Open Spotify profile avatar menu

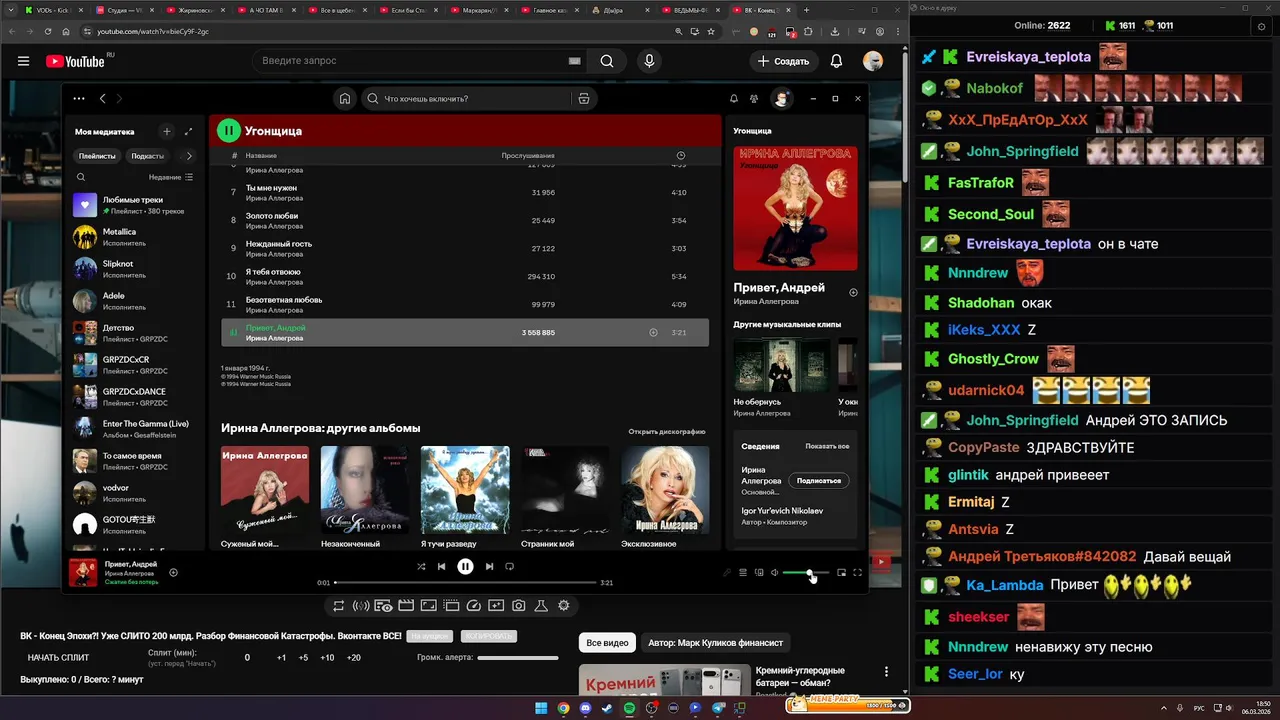click(x=782, y=99)
